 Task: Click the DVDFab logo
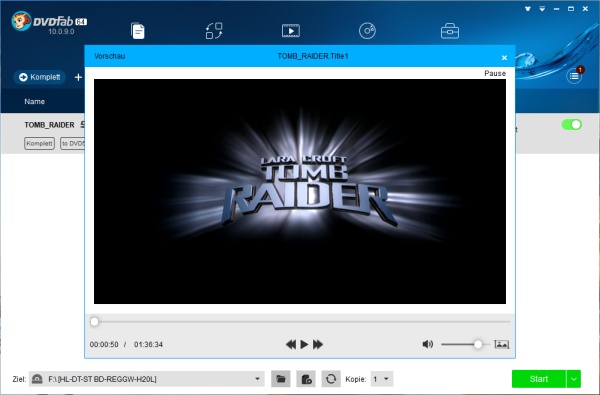pos(49,22)
